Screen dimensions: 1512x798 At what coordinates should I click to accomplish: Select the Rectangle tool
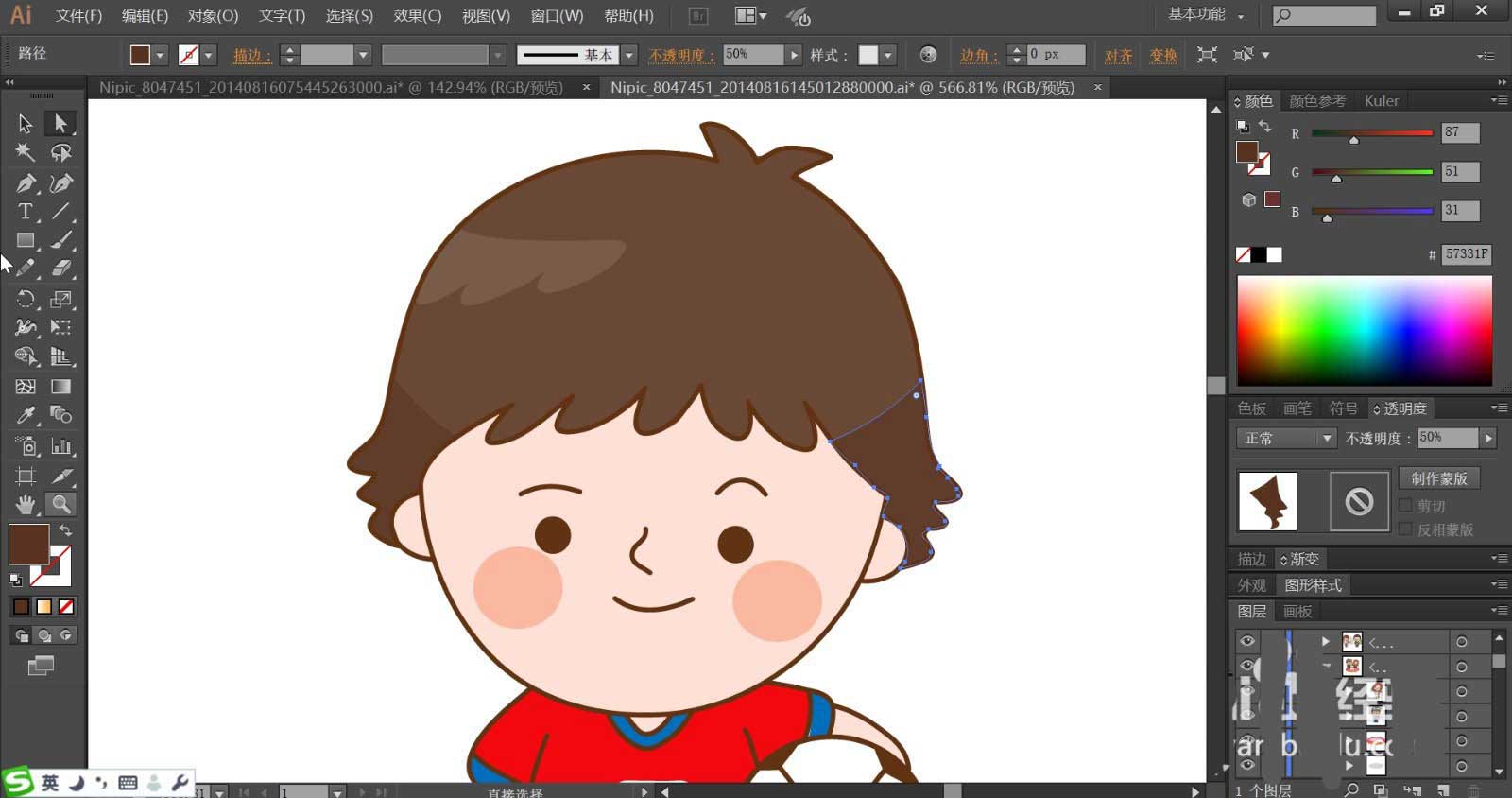pyautogui.click(x=26, y=240)
